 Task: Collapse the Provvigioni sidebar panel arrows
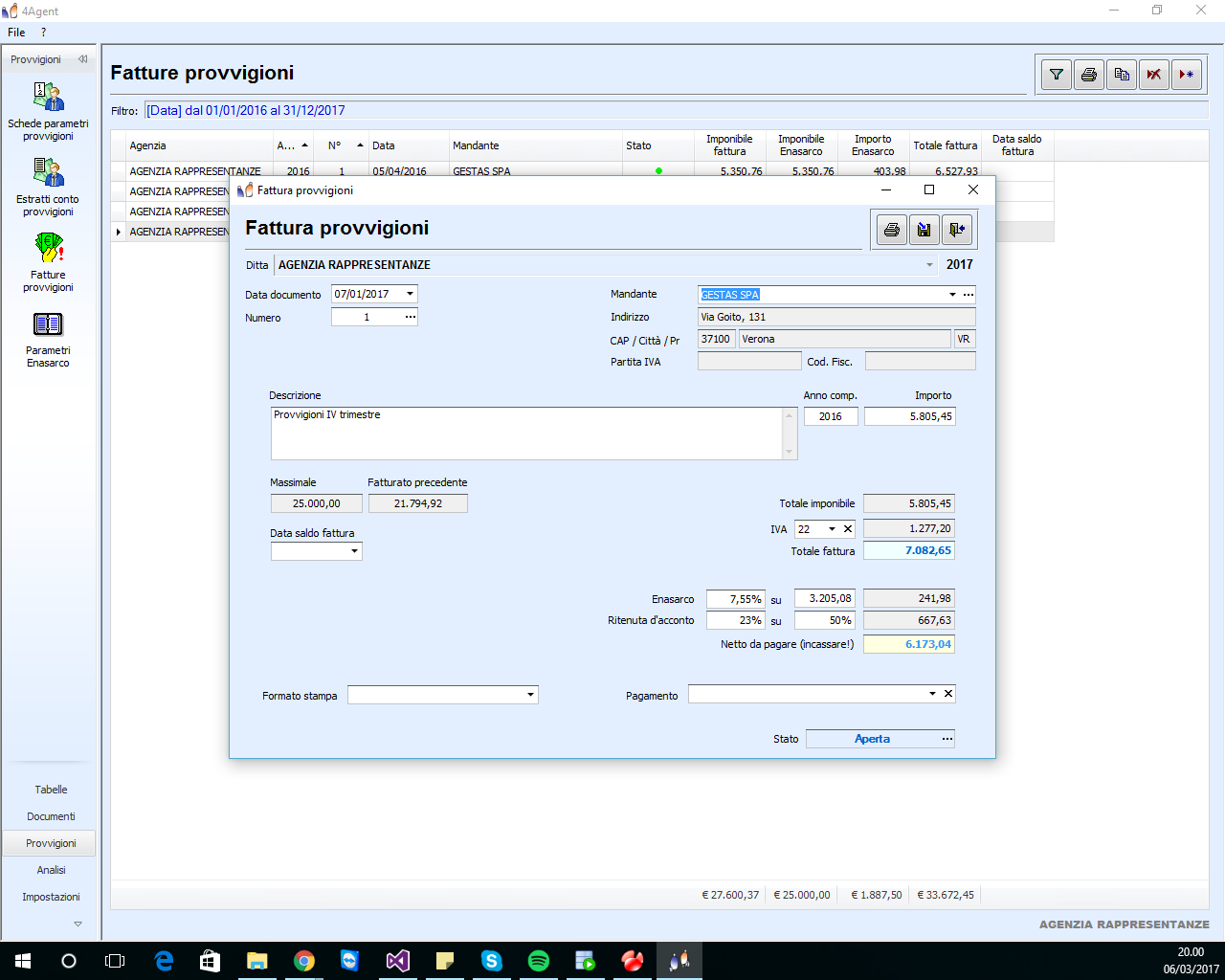click(x=83, y=59)
